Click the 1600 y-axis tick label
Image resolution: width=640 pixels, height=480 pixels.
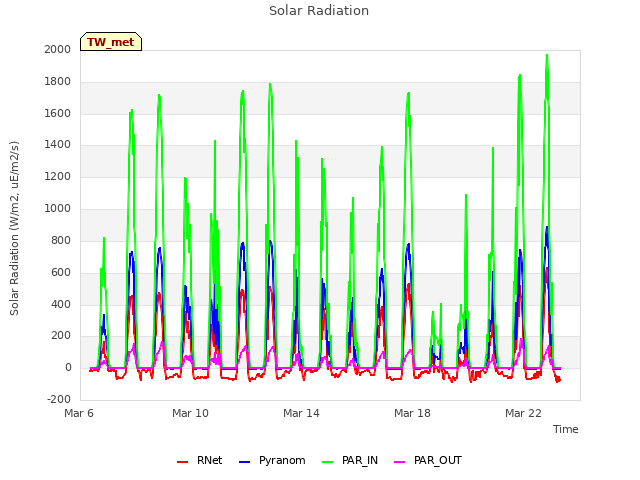click(58, 113)
